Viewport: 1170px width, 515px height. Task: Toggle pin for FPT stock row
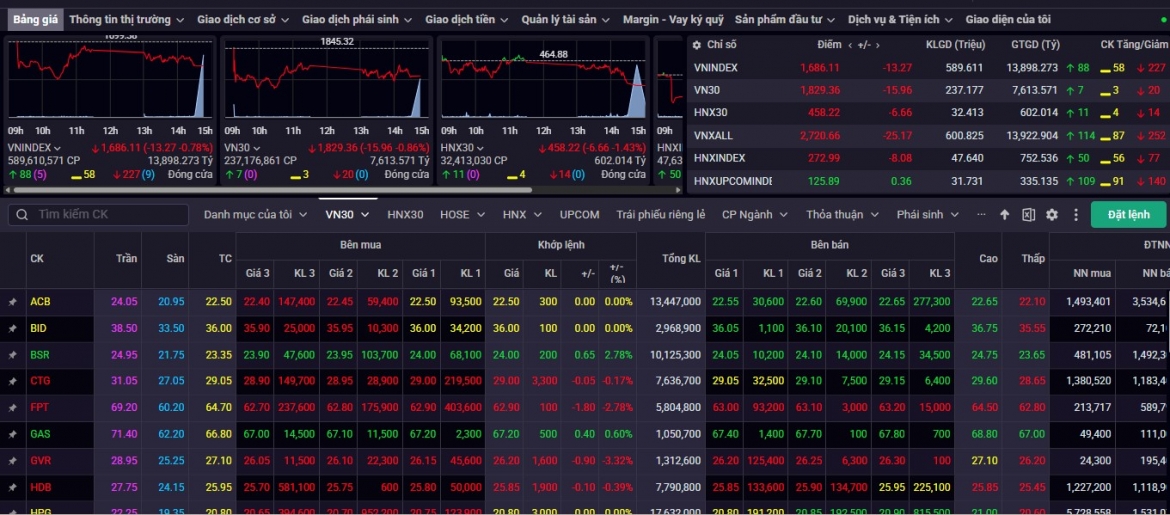pyautogui.click(x=12, y=408)
